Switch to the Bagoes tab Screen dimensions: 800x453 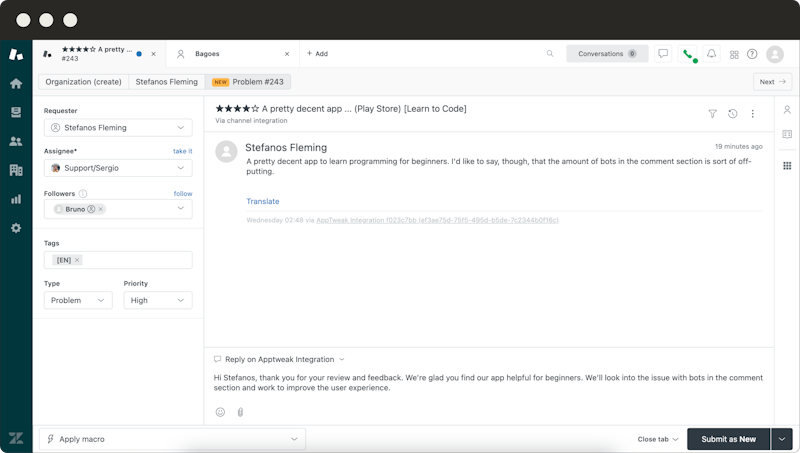tap(228, 54)
